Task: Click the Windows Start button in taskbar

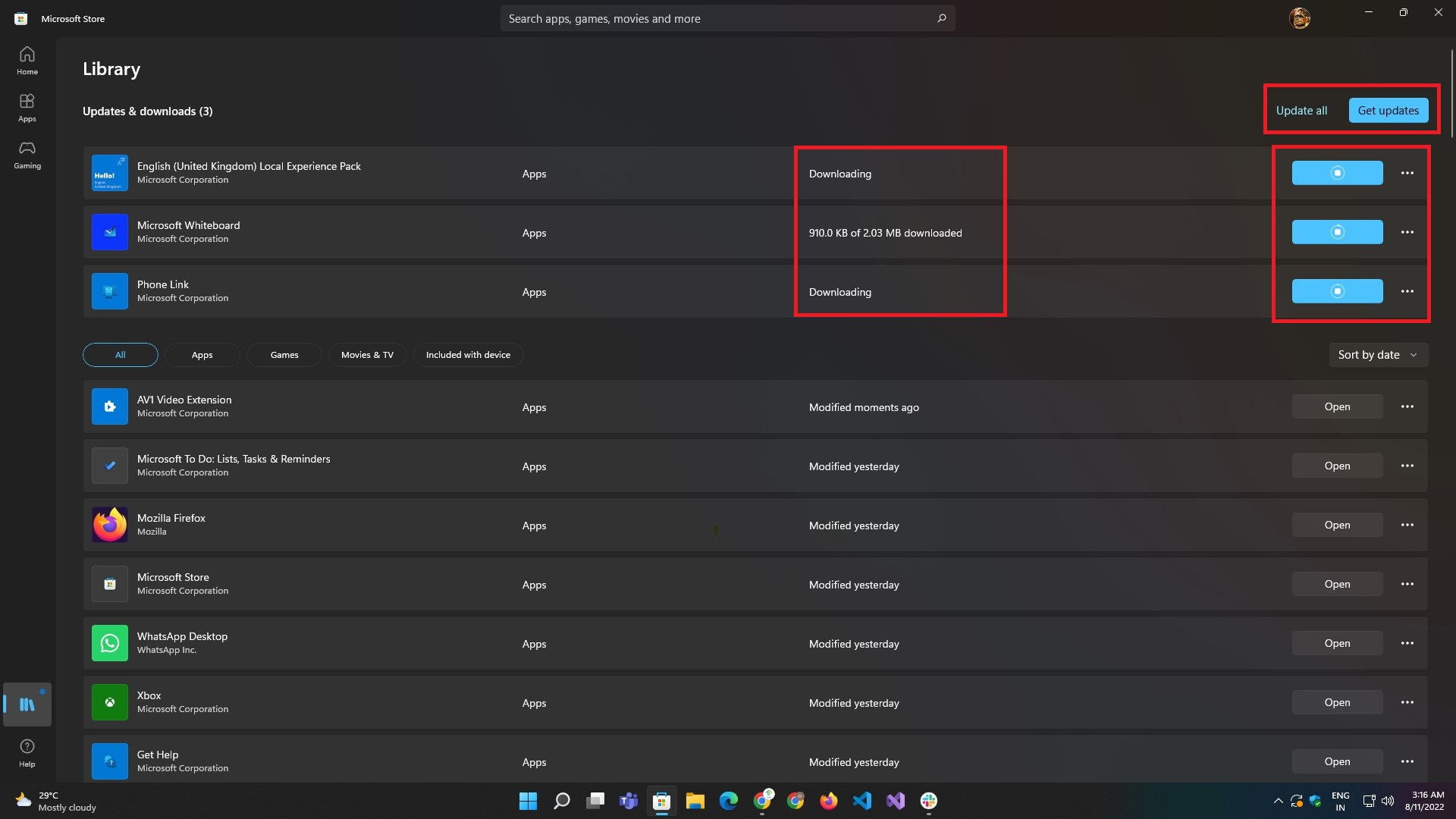Action: click(528, 801)
